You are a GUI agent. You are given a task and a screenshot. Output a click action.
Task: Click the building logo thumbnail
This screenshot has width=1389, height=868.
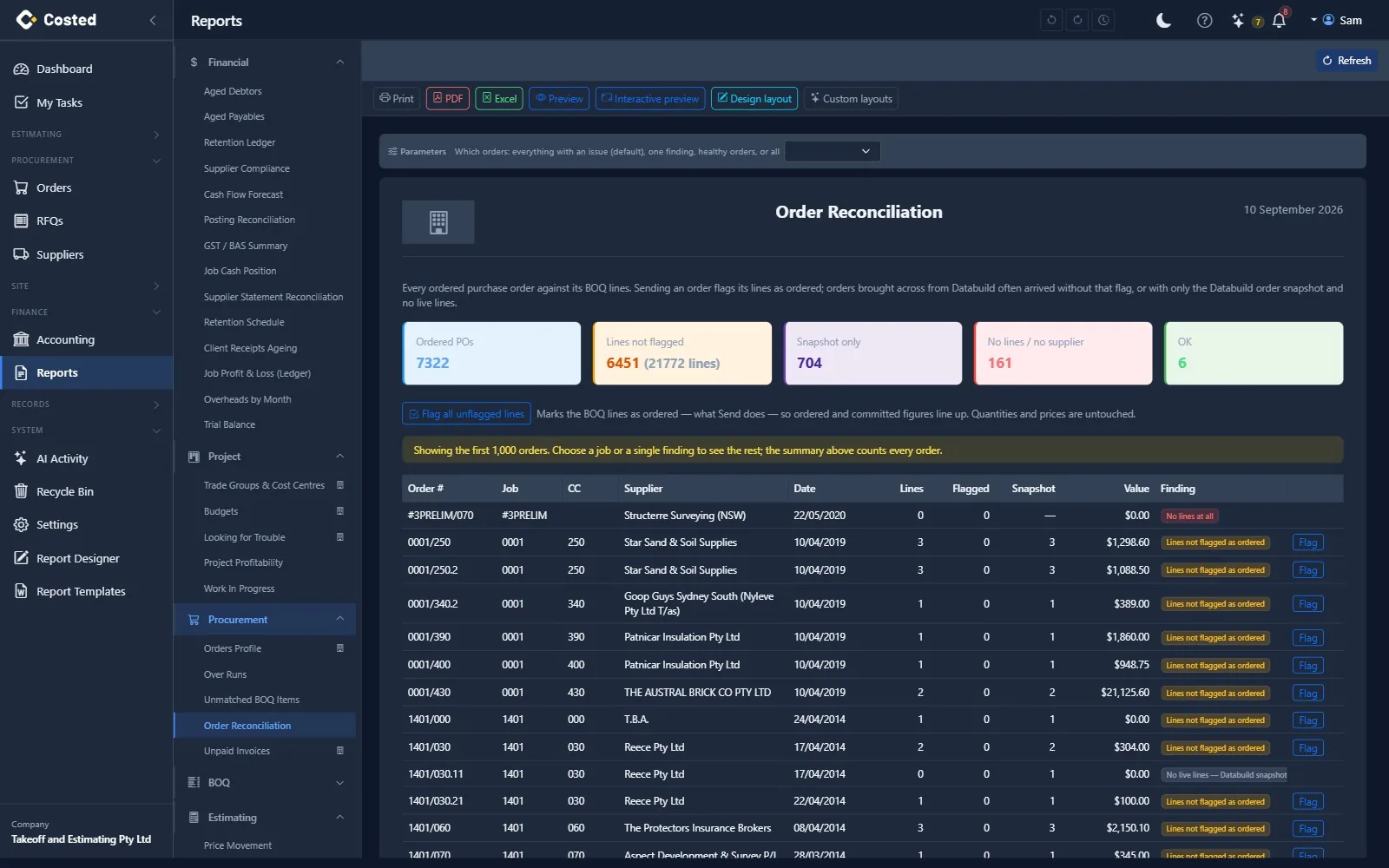pyautogui.click(x=438, y=222)
